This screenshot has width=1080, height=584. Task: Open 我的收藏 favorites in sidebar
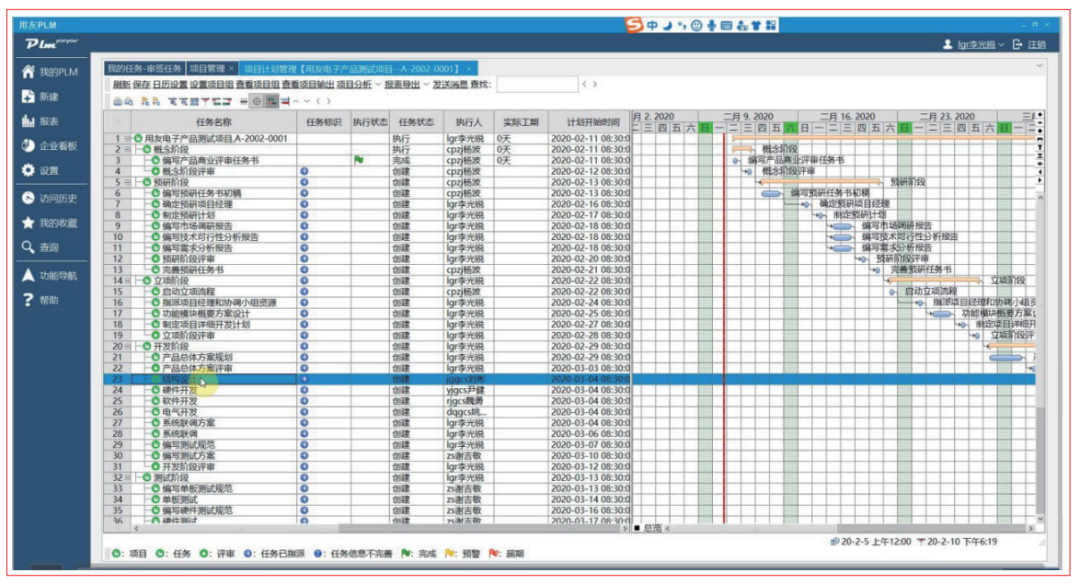point(50,223)
